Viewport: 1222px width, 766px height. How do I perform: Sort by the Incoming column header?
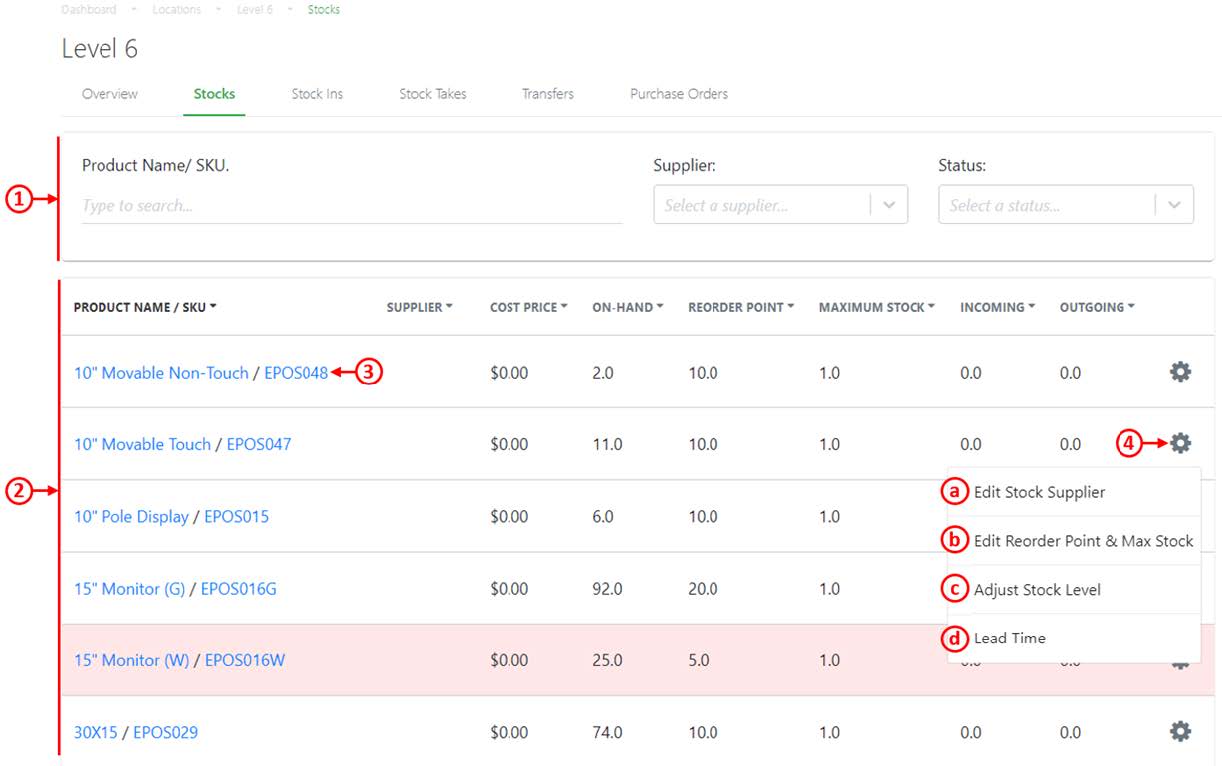[997, 307]
